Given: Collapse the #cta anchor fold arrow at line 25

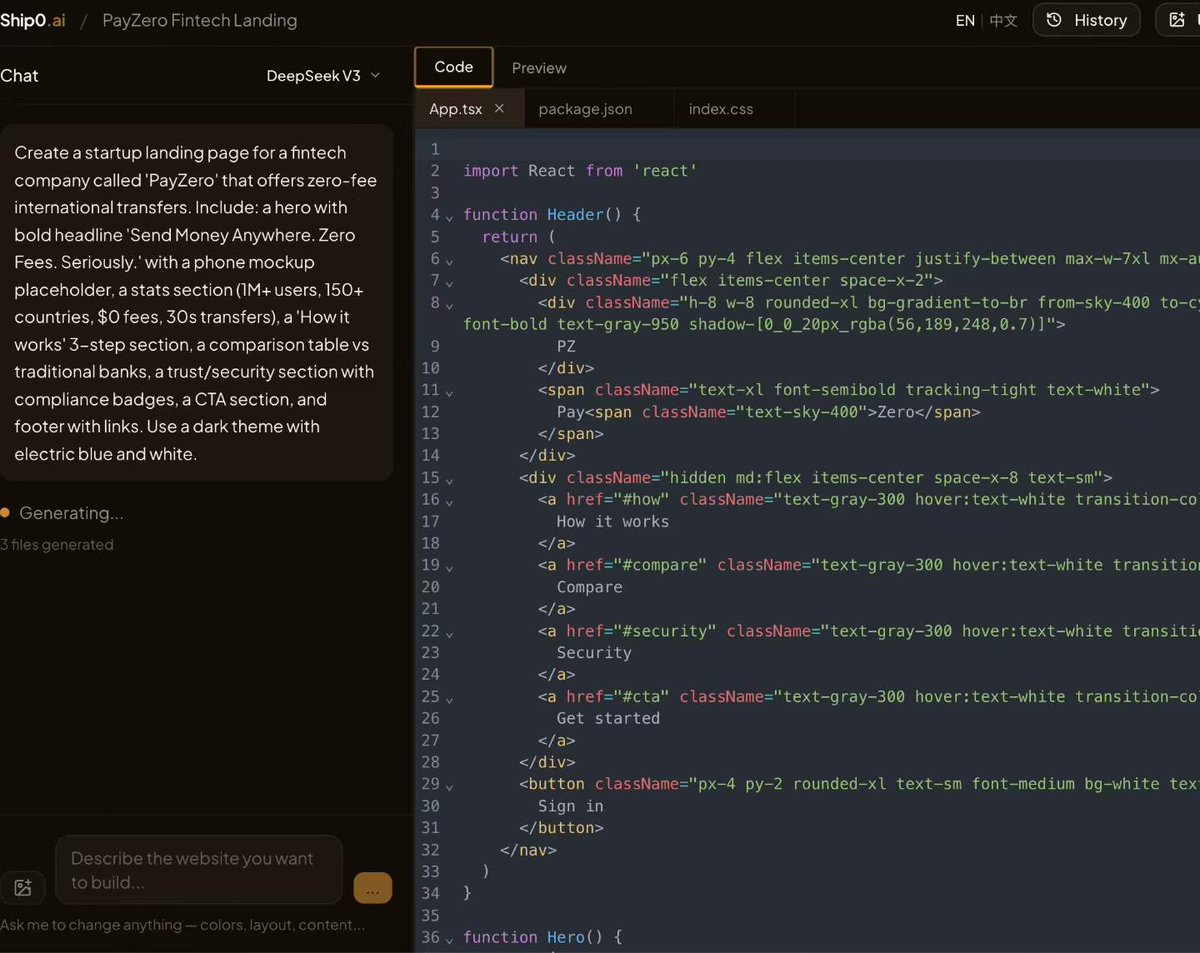Looking at the screenshot, I should pos(449,698).
